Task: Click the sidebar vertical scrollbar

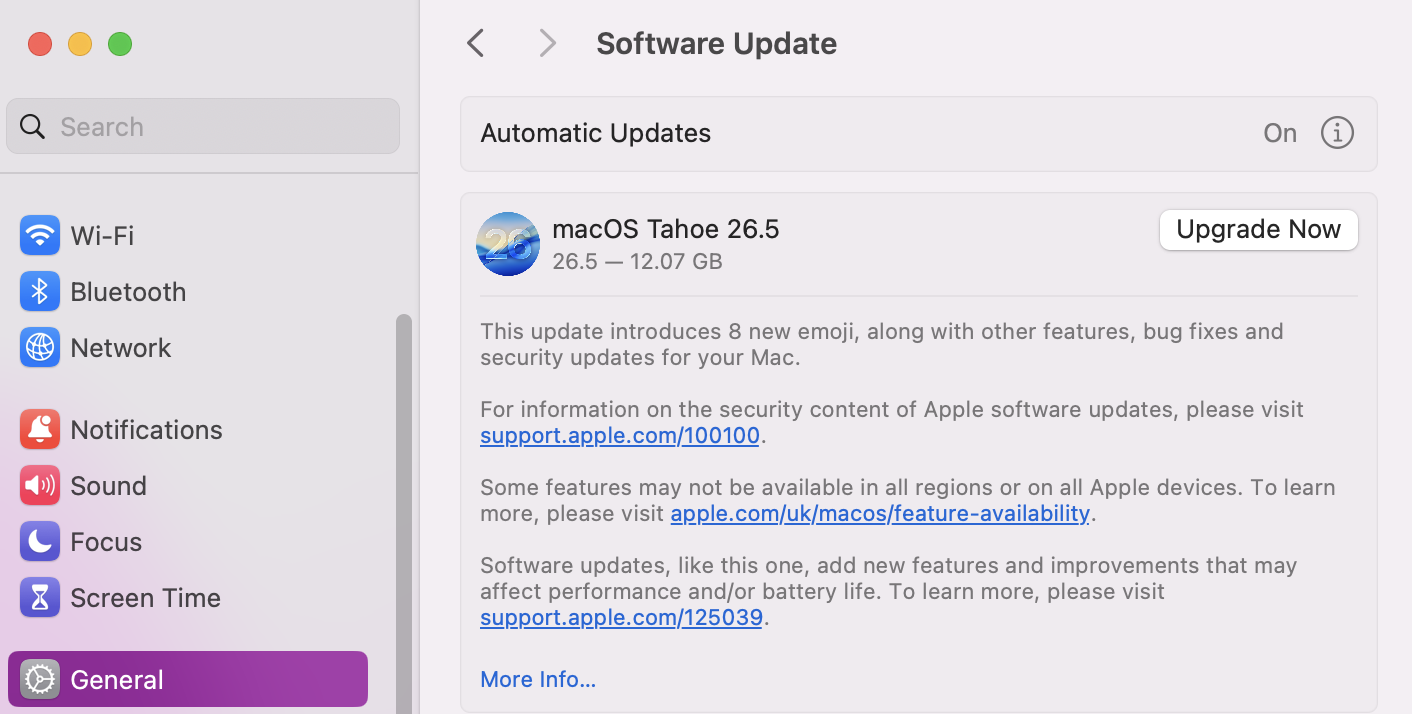Action: pyautogui.click(x=404, y=514)
